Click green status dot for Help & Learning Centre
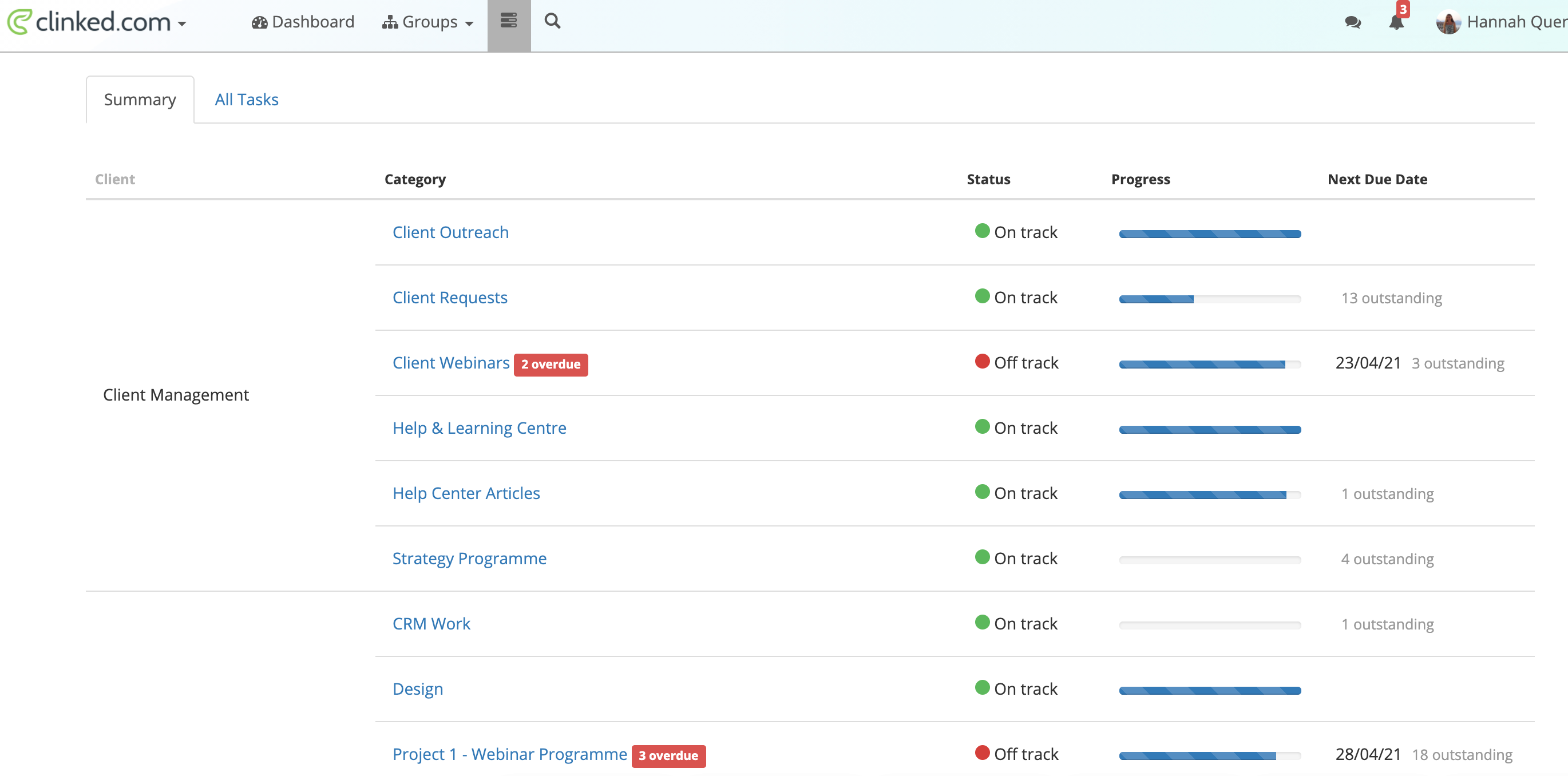Screen dimensions: 1568x776 point(982,426)
